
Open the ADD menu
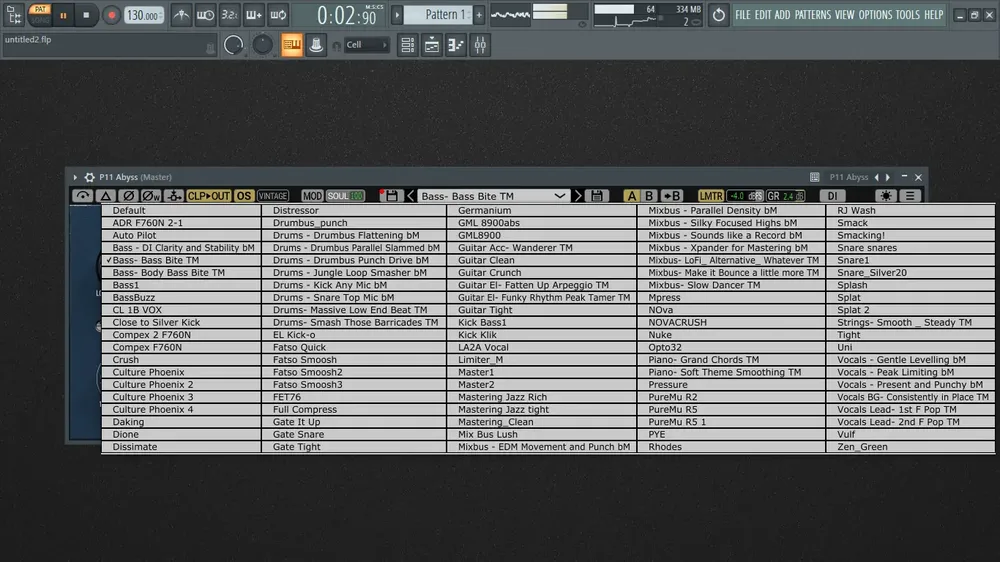pos(783,15)
